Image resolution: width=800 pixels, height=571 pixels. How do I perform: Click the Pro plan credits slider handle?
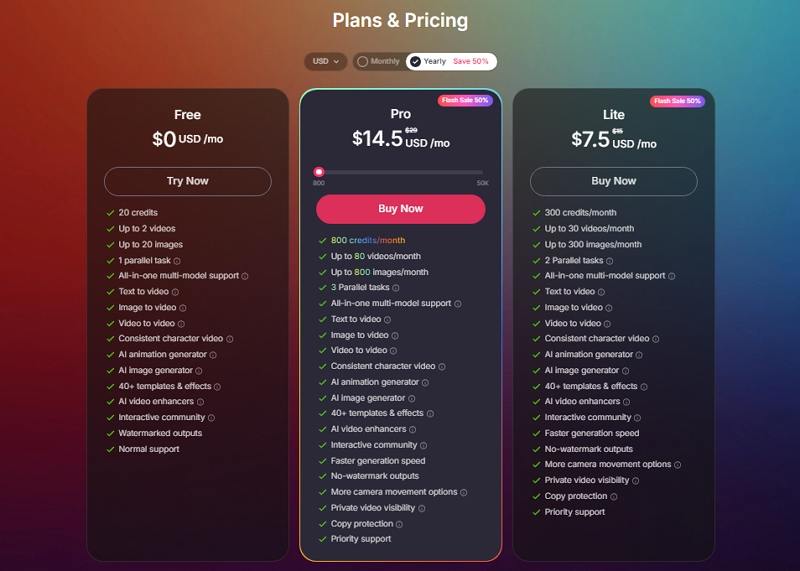(x=319, y=172)
